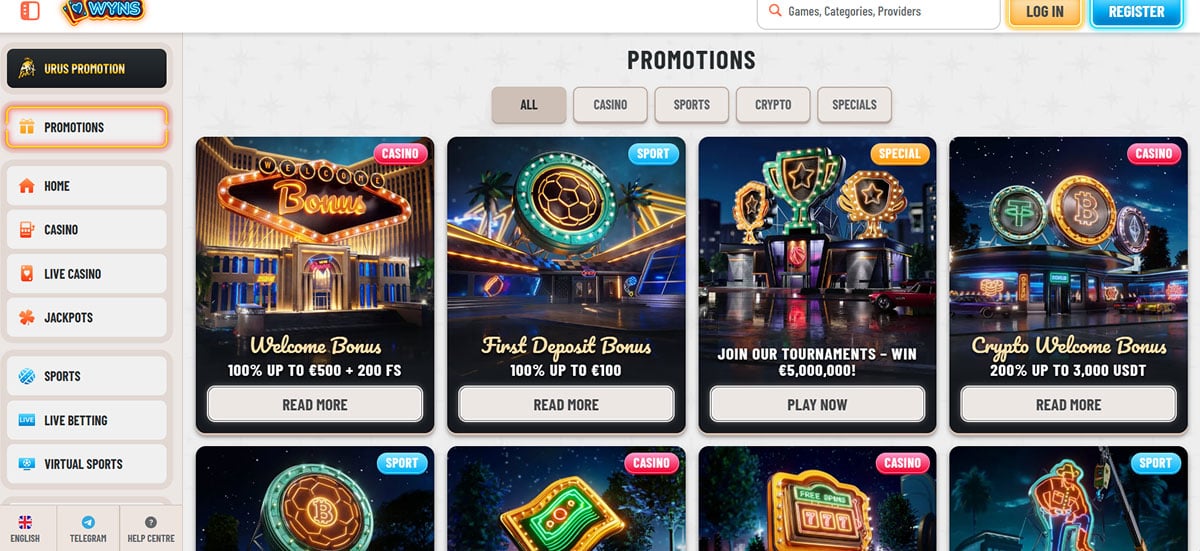Go to Jackpots in the sidebar
This screenshot has width=1200, height=551.
point(86,318)
